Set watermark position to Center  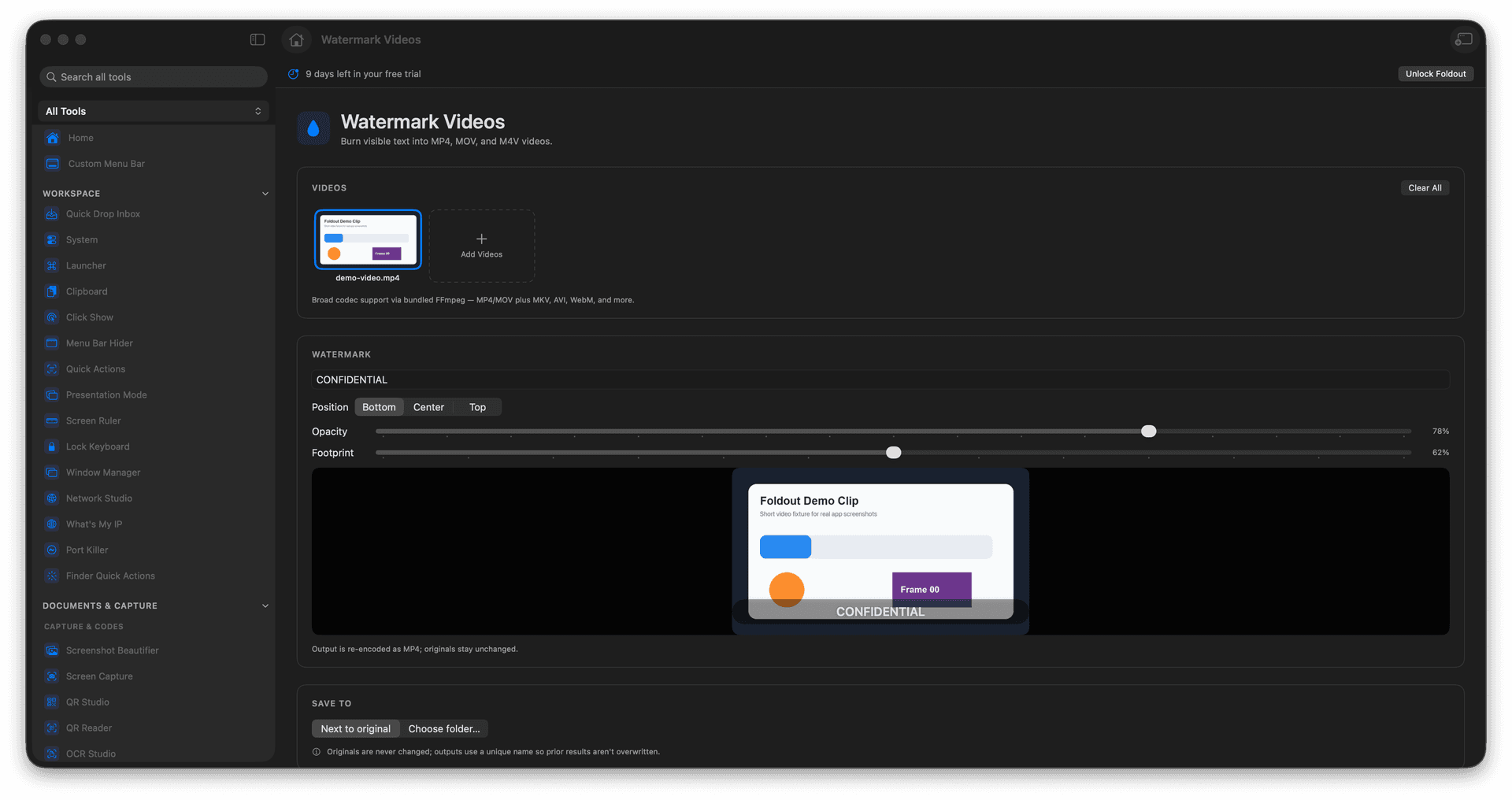click(428, 407)
